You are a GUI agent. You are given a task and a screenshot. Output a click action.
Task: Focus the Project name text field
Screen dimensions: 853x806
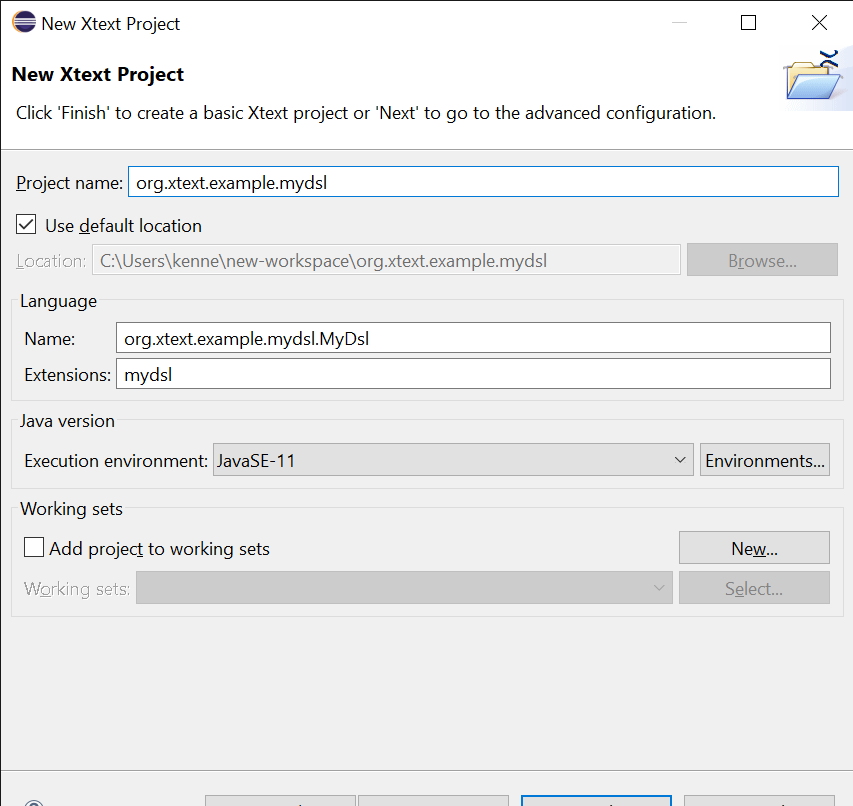click(x=483, y=182)
